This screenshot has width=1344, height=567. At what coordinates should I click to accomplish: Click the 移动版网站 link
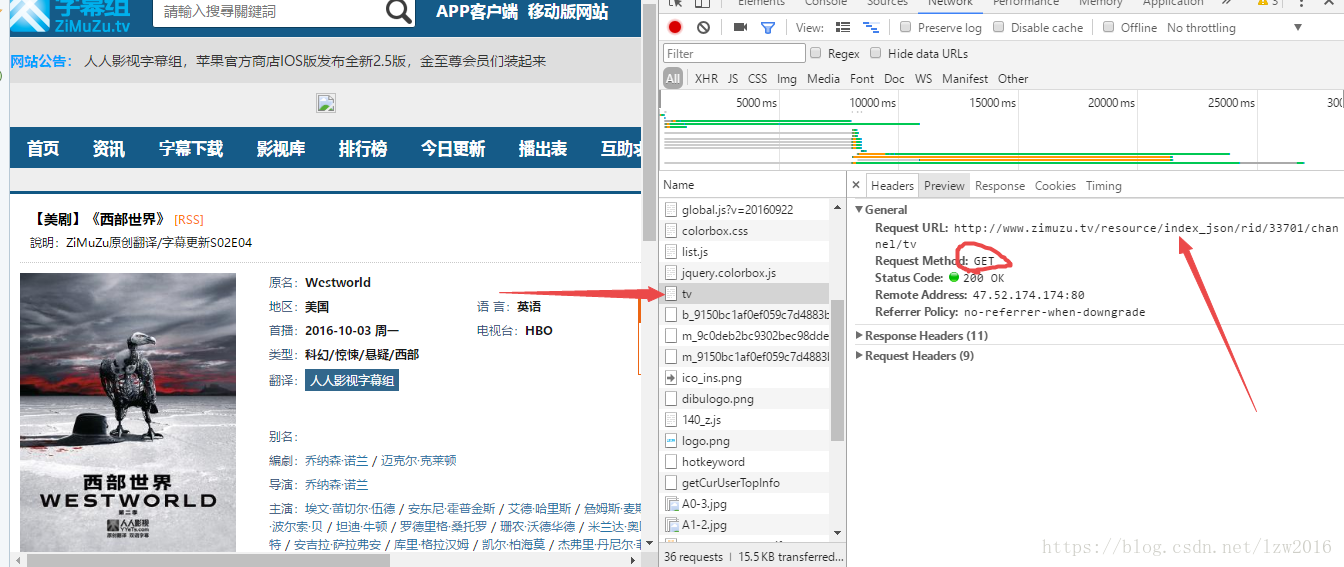[568, 12]
